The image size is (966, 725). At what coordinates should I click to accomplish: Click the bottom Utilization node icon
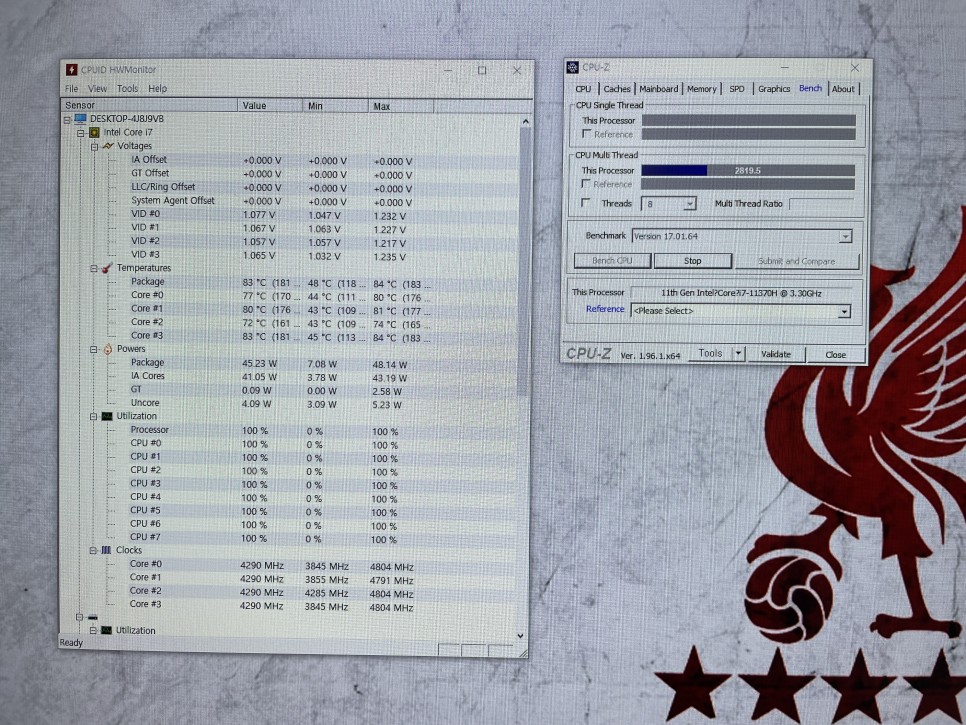[x=106, y=630]
